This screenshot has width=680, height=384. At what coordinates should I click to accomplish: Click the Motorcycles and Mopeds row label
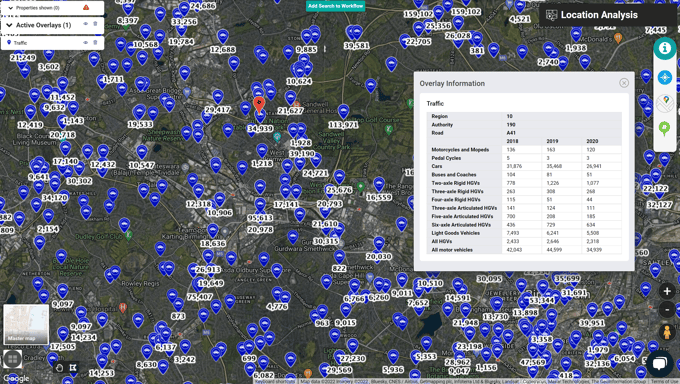point(460,150)
